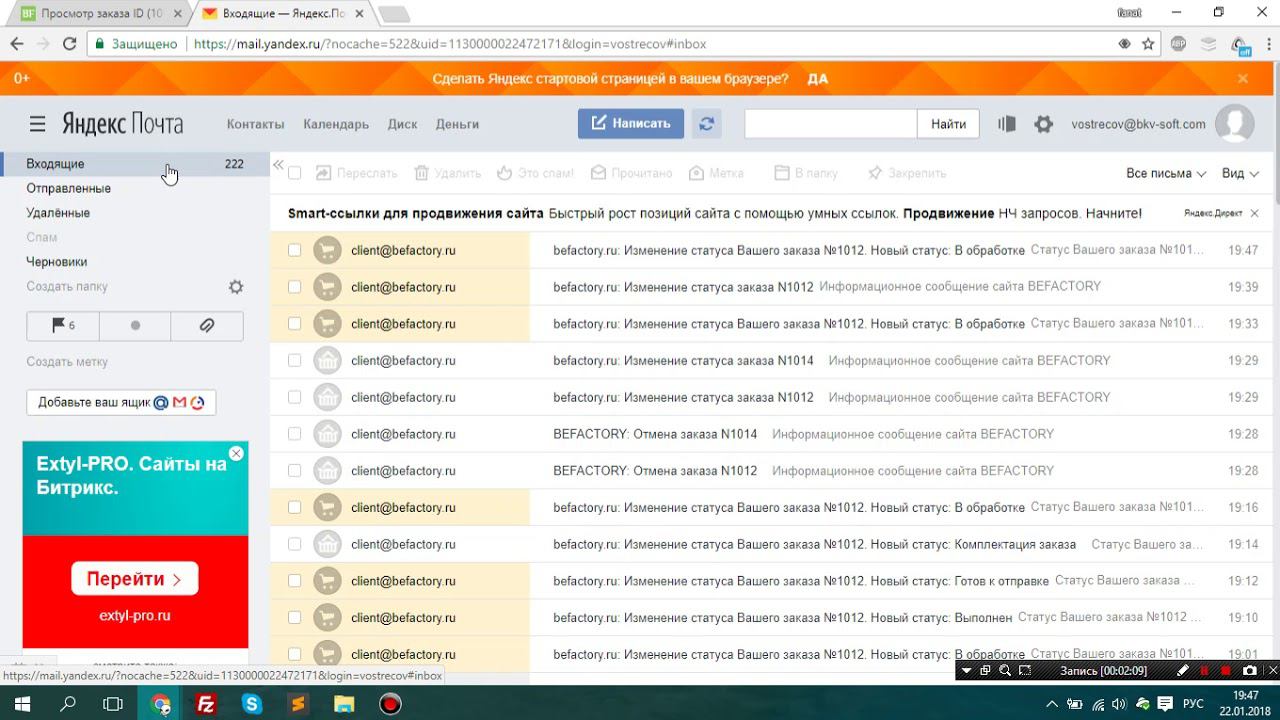The height and width of the screenshot is (720, 1280).
Task: Open File Explorer from taskbar
Action: [x=344, y=704]
